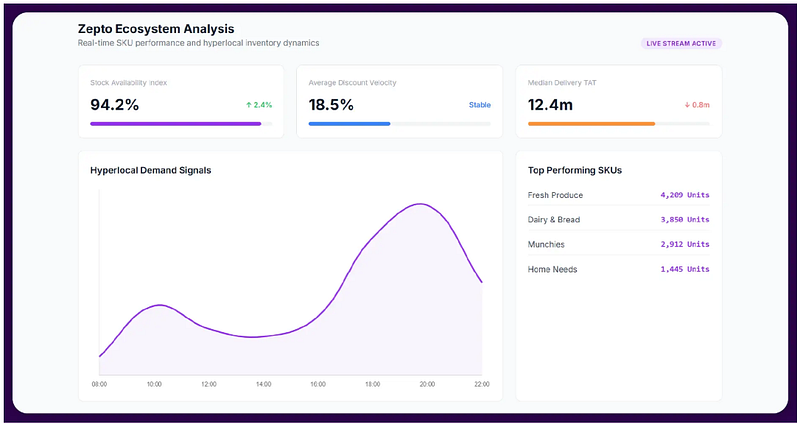Open the Median Delivery TAT card

click(x=618, y=102)
